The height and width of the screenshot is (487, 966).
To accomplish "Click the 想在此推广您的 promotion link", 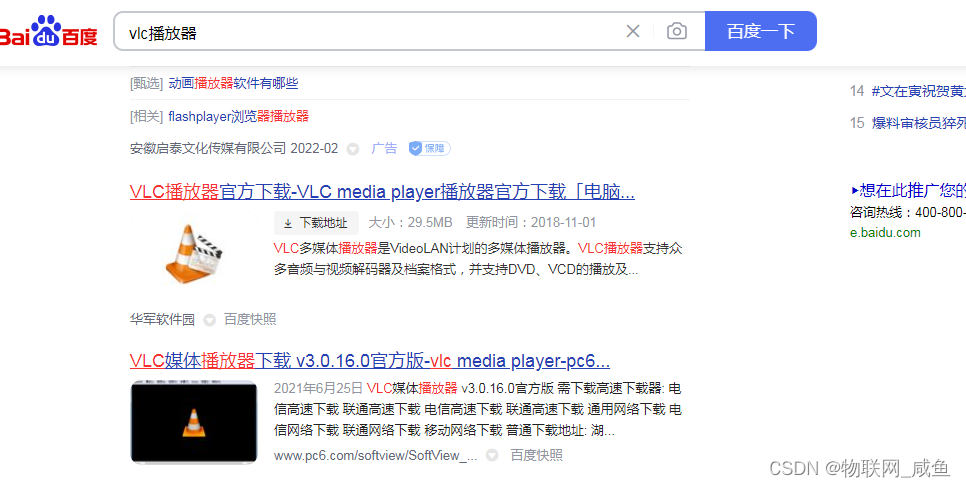I will click(908, 190).
